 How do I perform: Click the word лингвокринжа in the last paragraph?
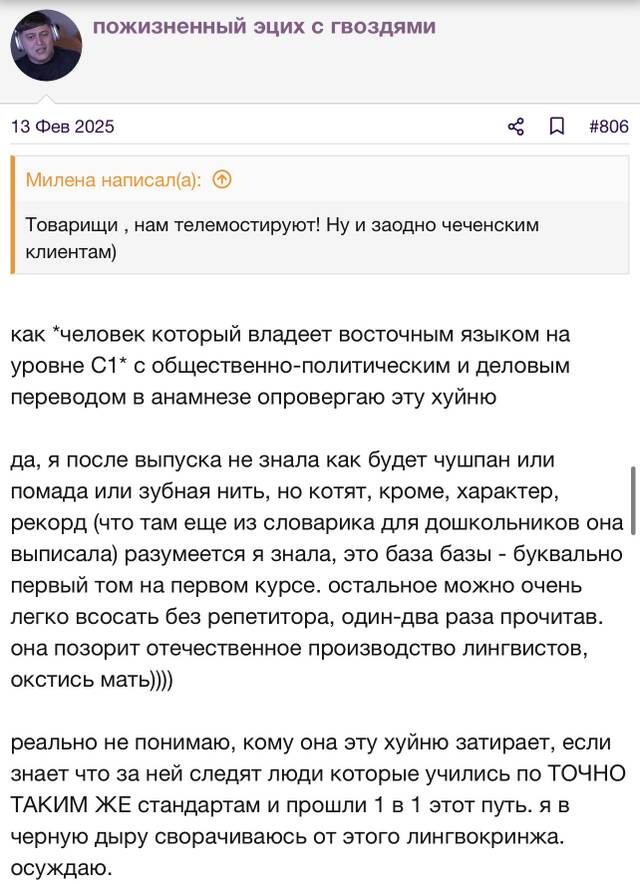coord(485,837)
